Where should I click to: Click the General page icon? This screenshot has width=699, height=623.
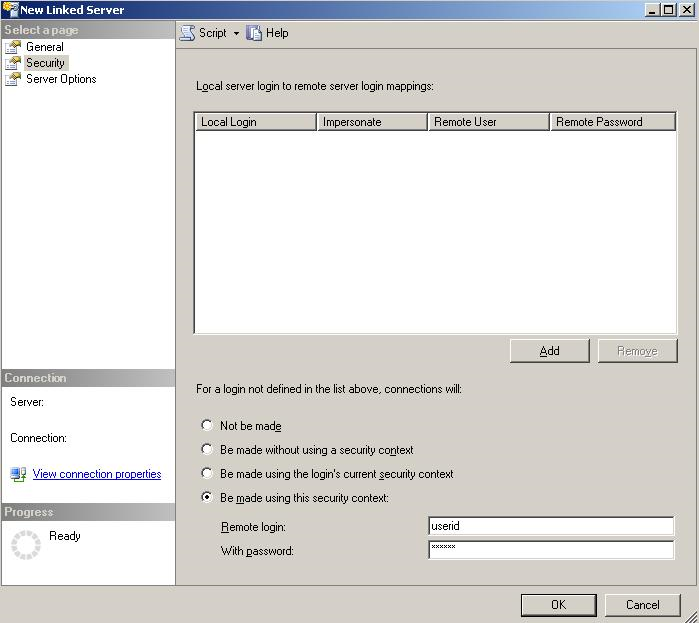point(13,47)
